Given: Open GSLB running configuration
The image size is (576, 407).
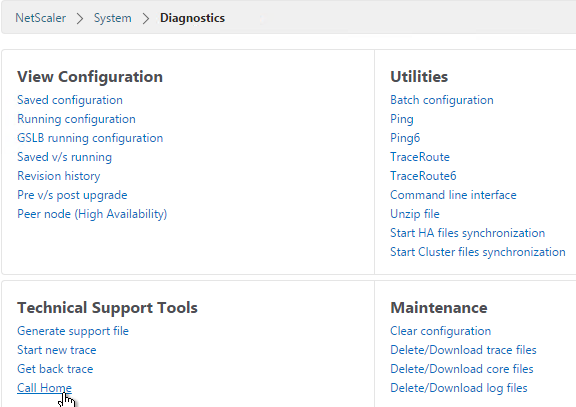Looking at the screenshot, I should [x=90, y=138].
